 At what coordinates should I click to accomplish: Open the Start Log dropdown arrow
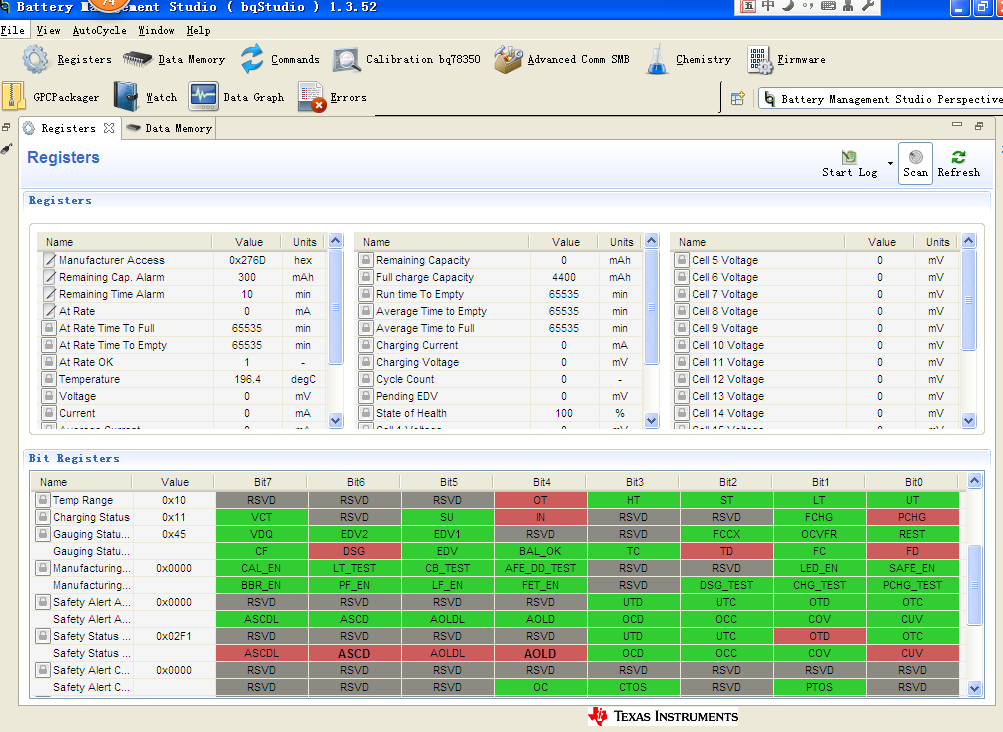click(890, 163)
